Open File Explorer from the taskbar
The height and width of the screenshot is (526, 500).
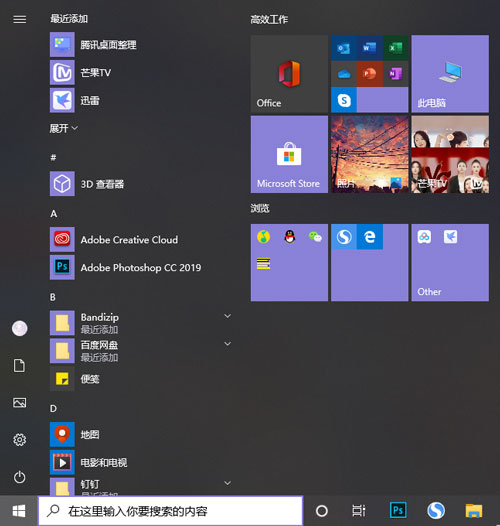click(474, 511)
